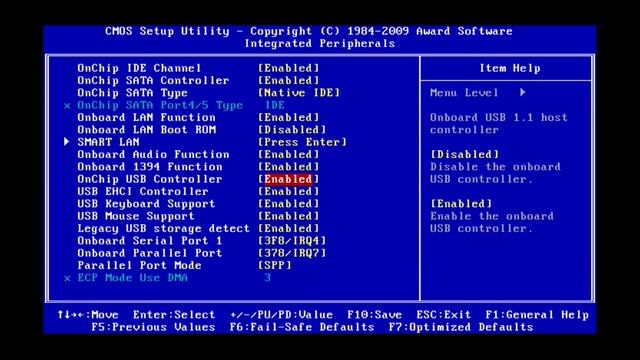Click the Item Help panel heading
The width and height of the screenshot is (640, 360).
(x=510, y=68)
